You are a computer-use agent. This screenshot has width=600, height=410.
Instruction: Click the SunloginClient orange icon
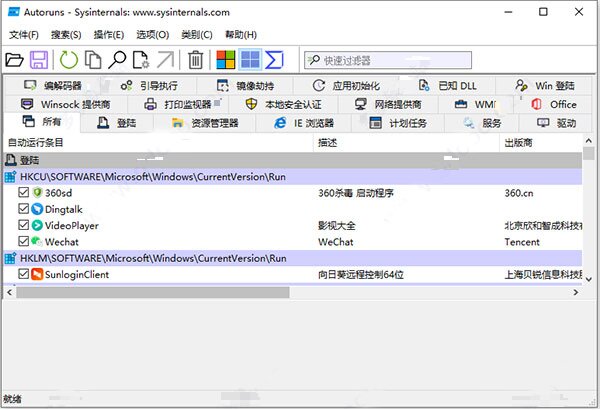[x=37, y=274]
